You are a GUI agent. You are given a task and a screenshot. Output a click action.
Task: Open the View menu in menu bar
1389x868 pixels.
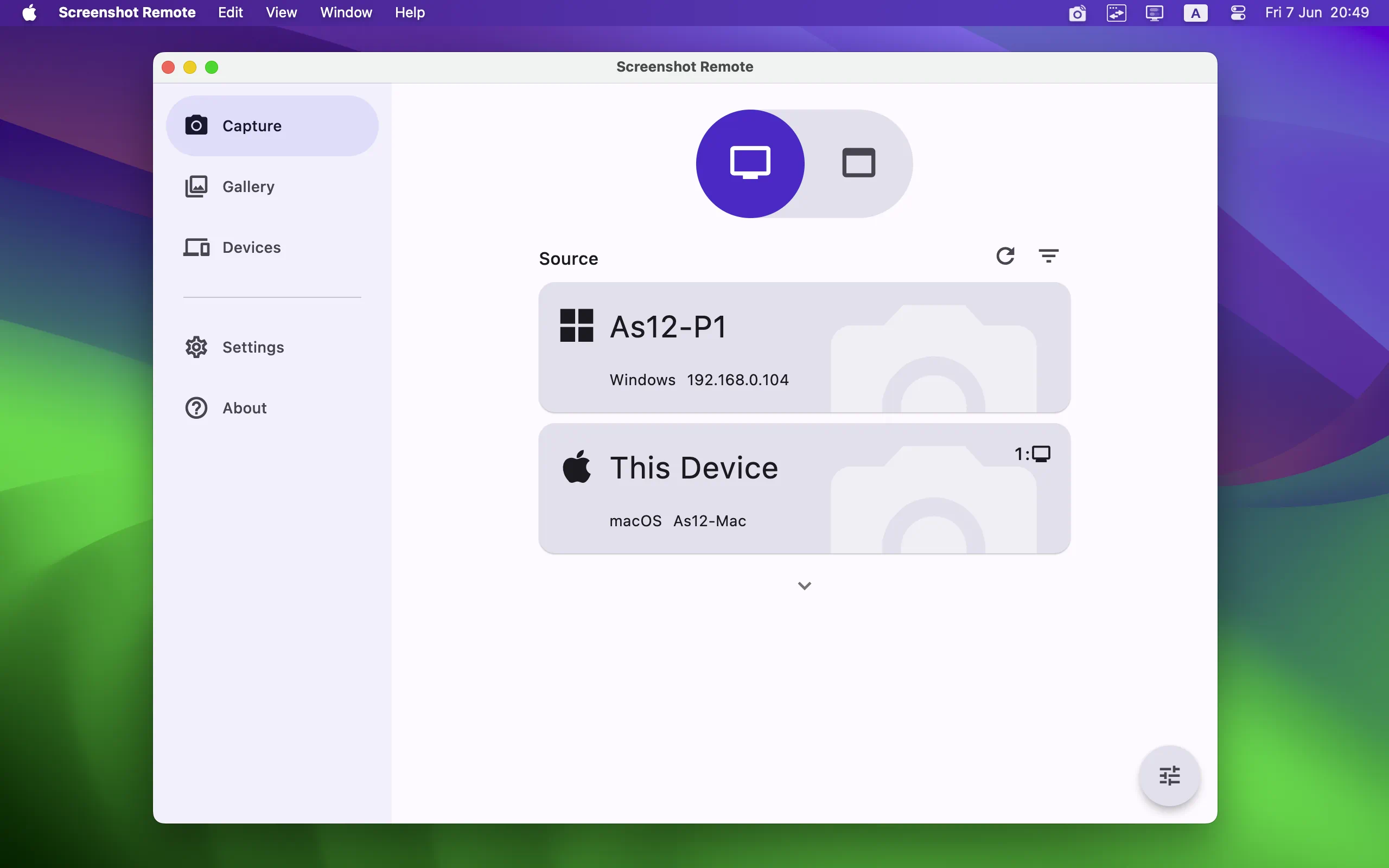click(x=281, y=12)
